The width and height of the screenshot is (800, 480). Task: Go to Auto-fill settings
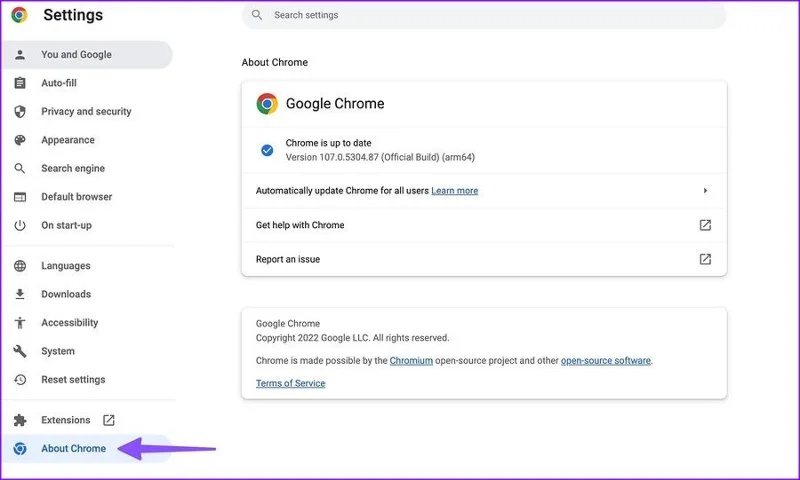coord(87,83)
